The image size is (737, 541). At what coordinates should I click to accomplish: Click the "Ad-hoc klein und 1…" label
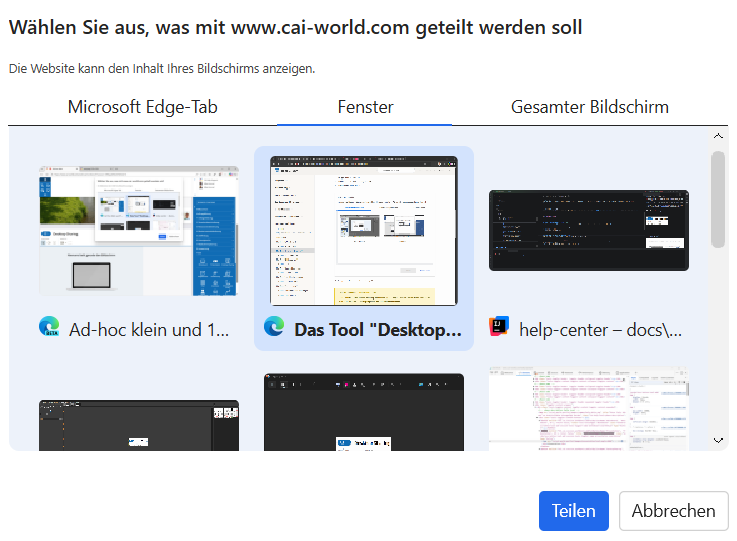(150, 329)
